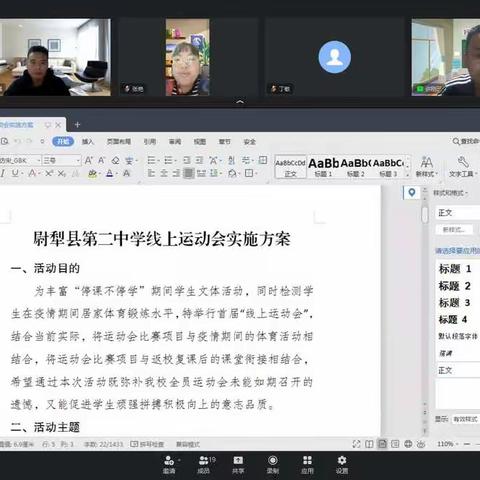Open font color dropdown arrow

pos(116,173)
